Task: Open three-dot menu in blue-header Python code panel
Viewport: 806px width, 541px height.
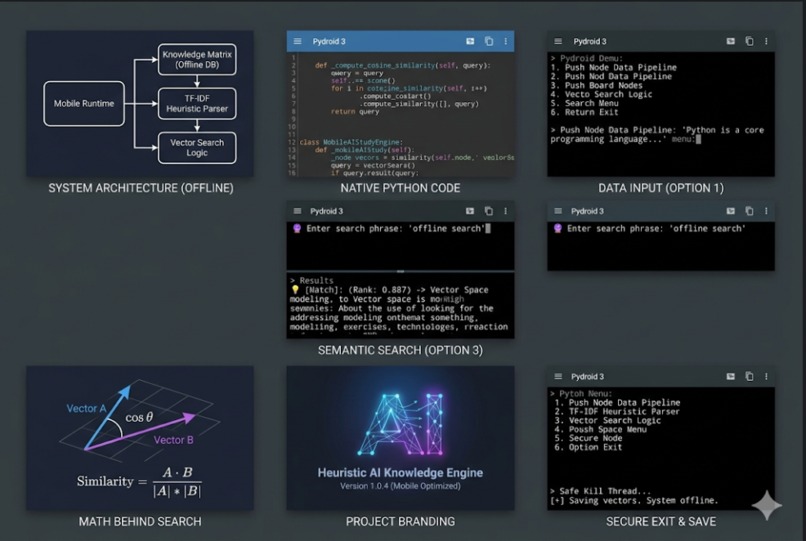Action: pyautogui.click(x=506, y=41)
